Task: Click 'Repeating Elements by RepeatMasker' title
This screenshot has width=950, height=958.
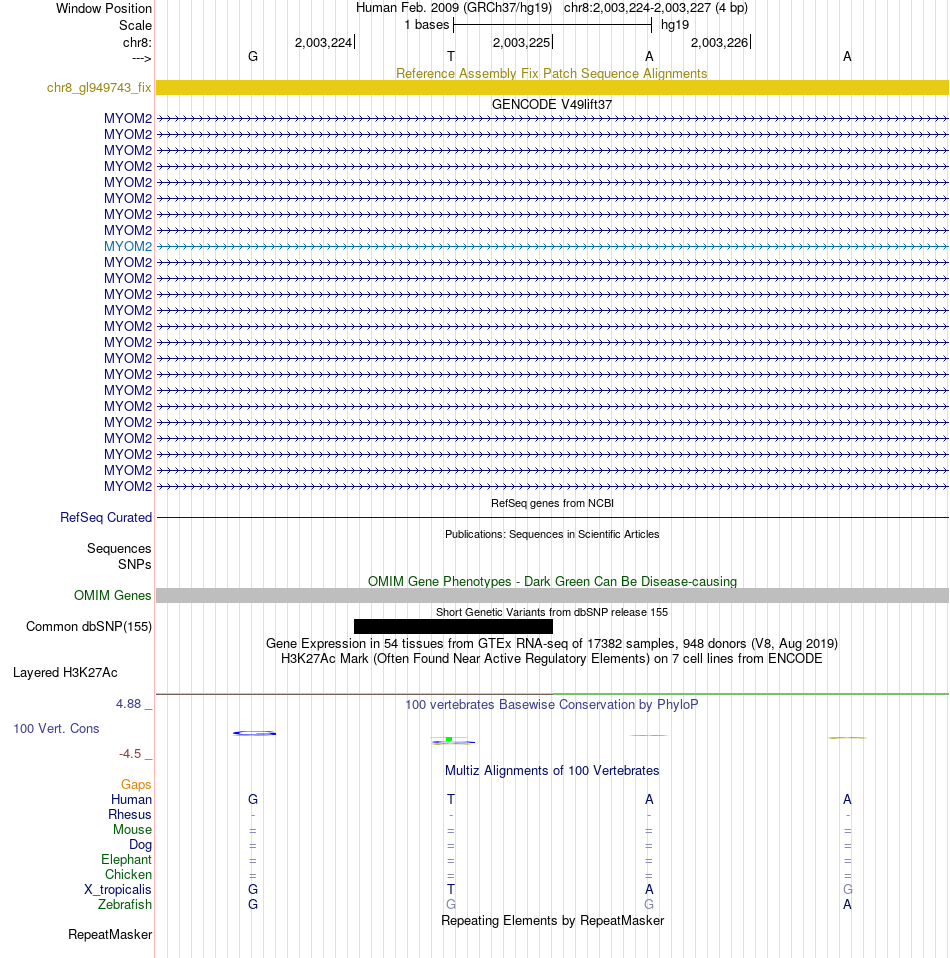Action: [552, 920]
